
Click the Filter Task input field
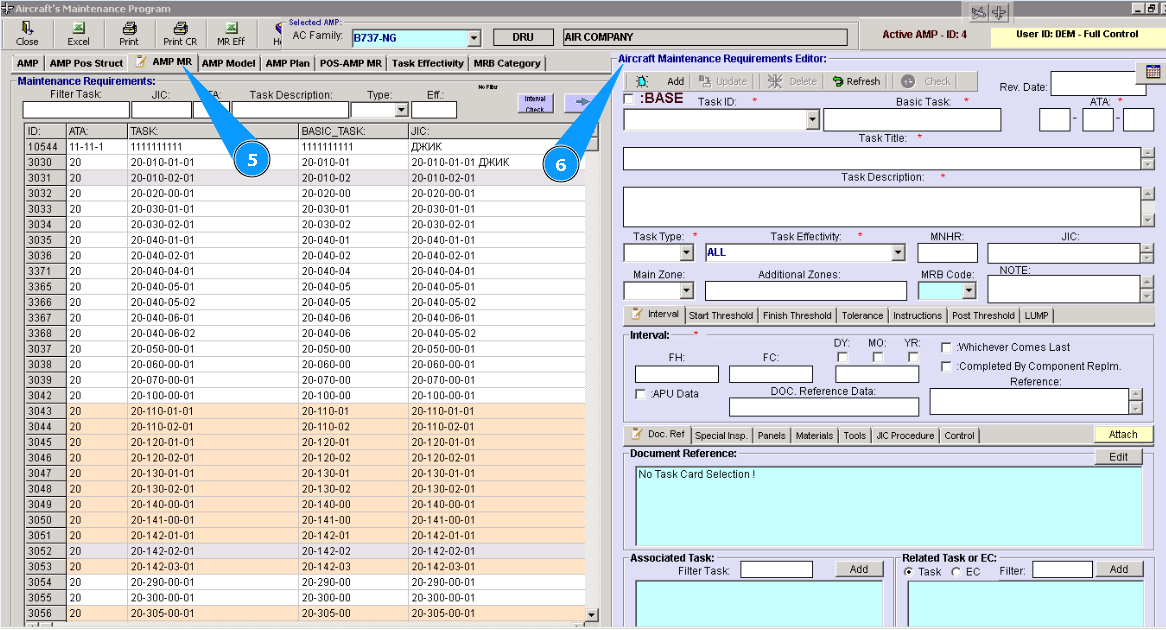coord(76,109)
